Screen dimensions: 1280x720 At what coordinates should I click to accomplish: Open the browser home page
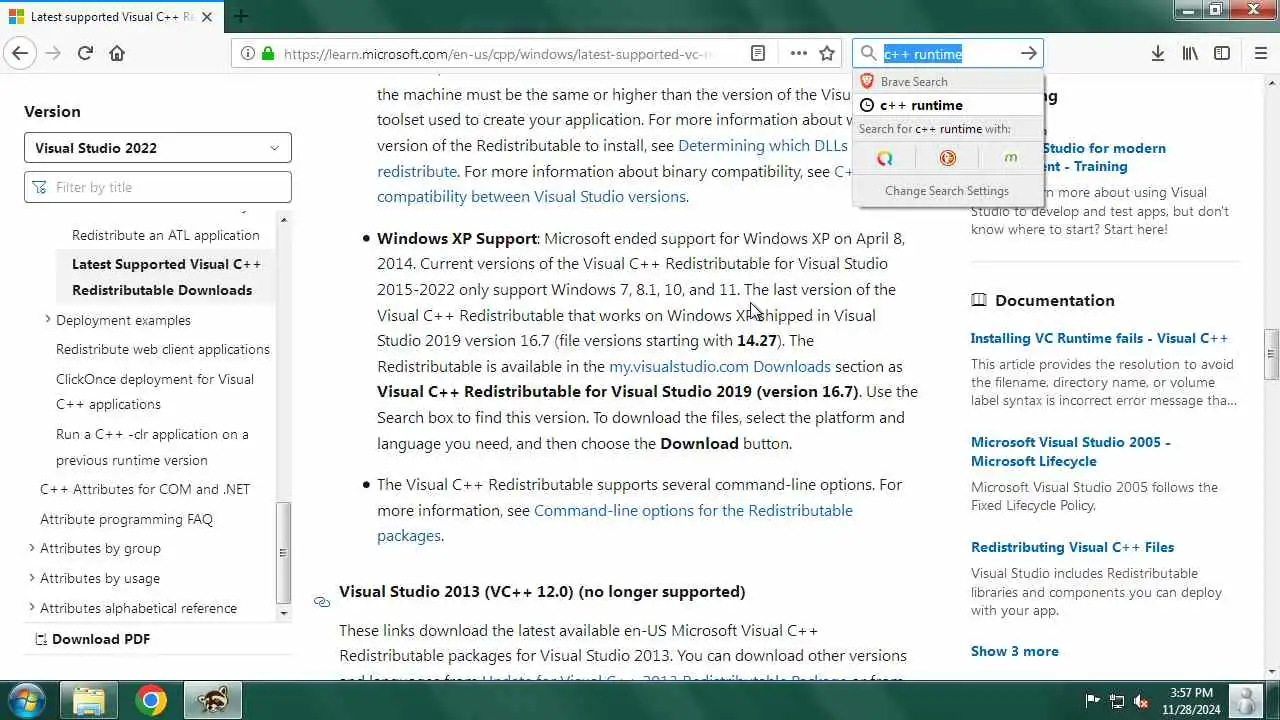(x=117, y=53)
